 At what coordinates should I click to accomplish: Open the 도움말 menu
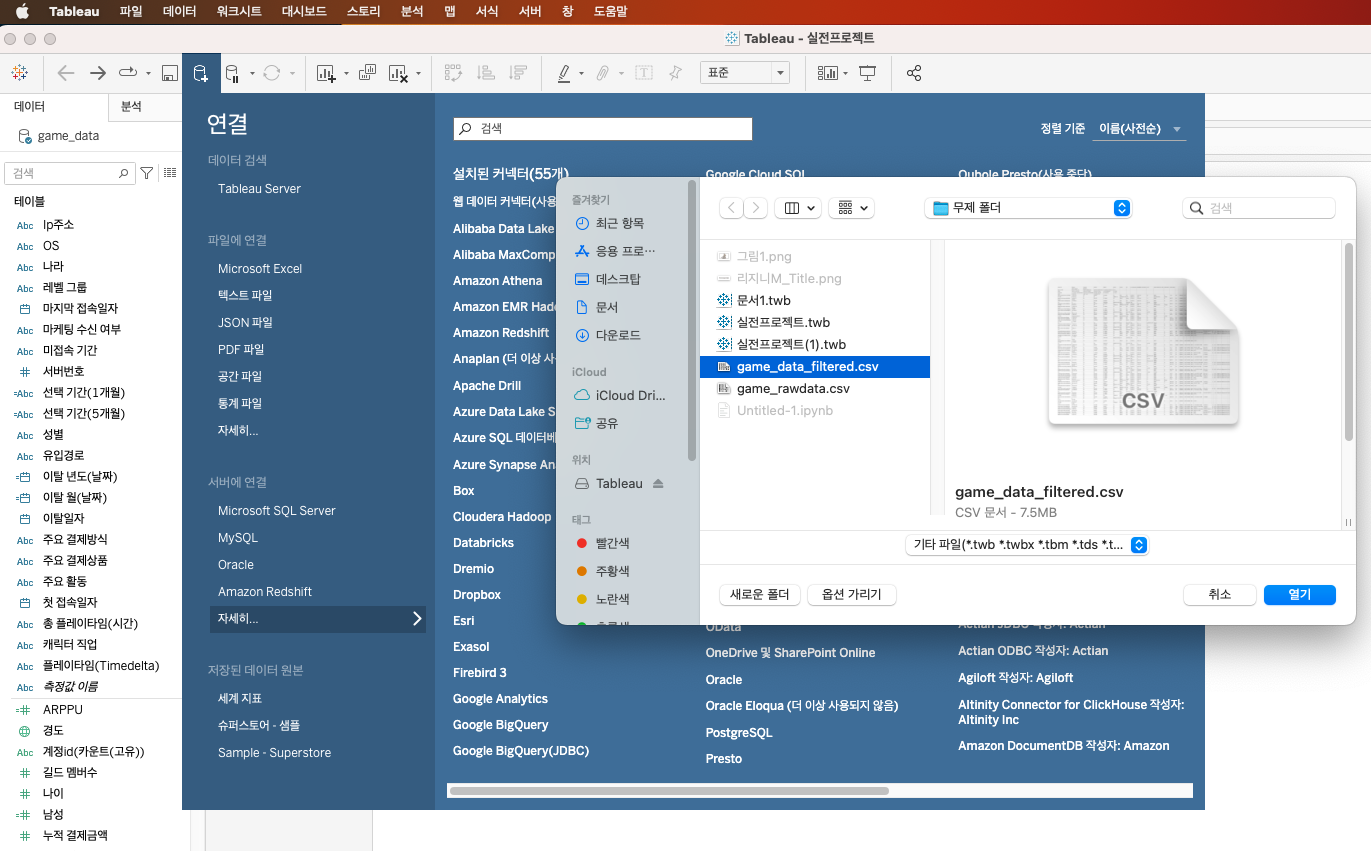point(610,12)
